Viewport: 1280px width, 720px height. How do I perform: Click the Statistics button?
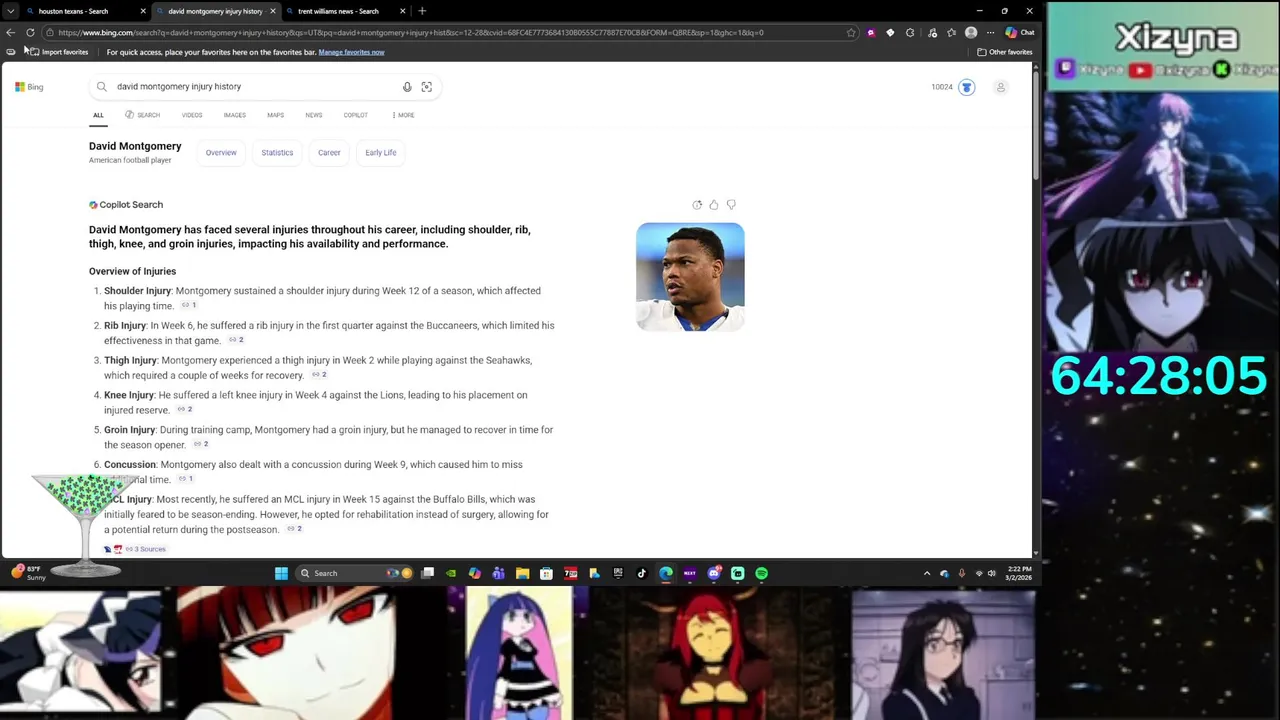[x=277, y=153]
